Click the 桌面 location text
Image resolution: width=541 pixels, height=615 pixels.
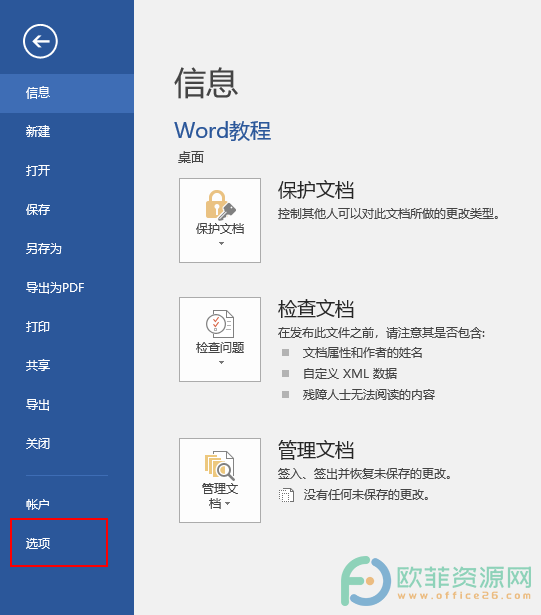point(191,158)
